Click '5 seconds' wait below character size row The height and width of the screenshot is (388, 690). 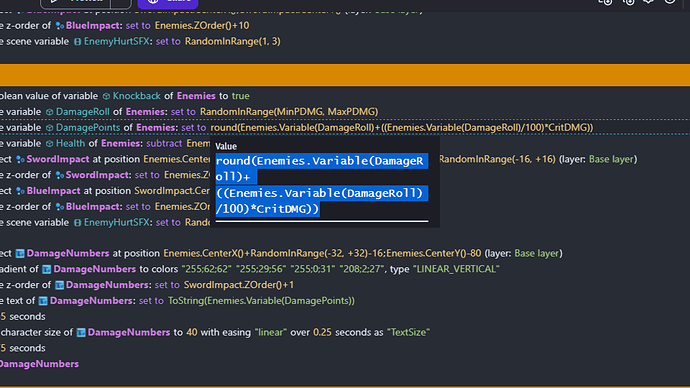[23, 348]
